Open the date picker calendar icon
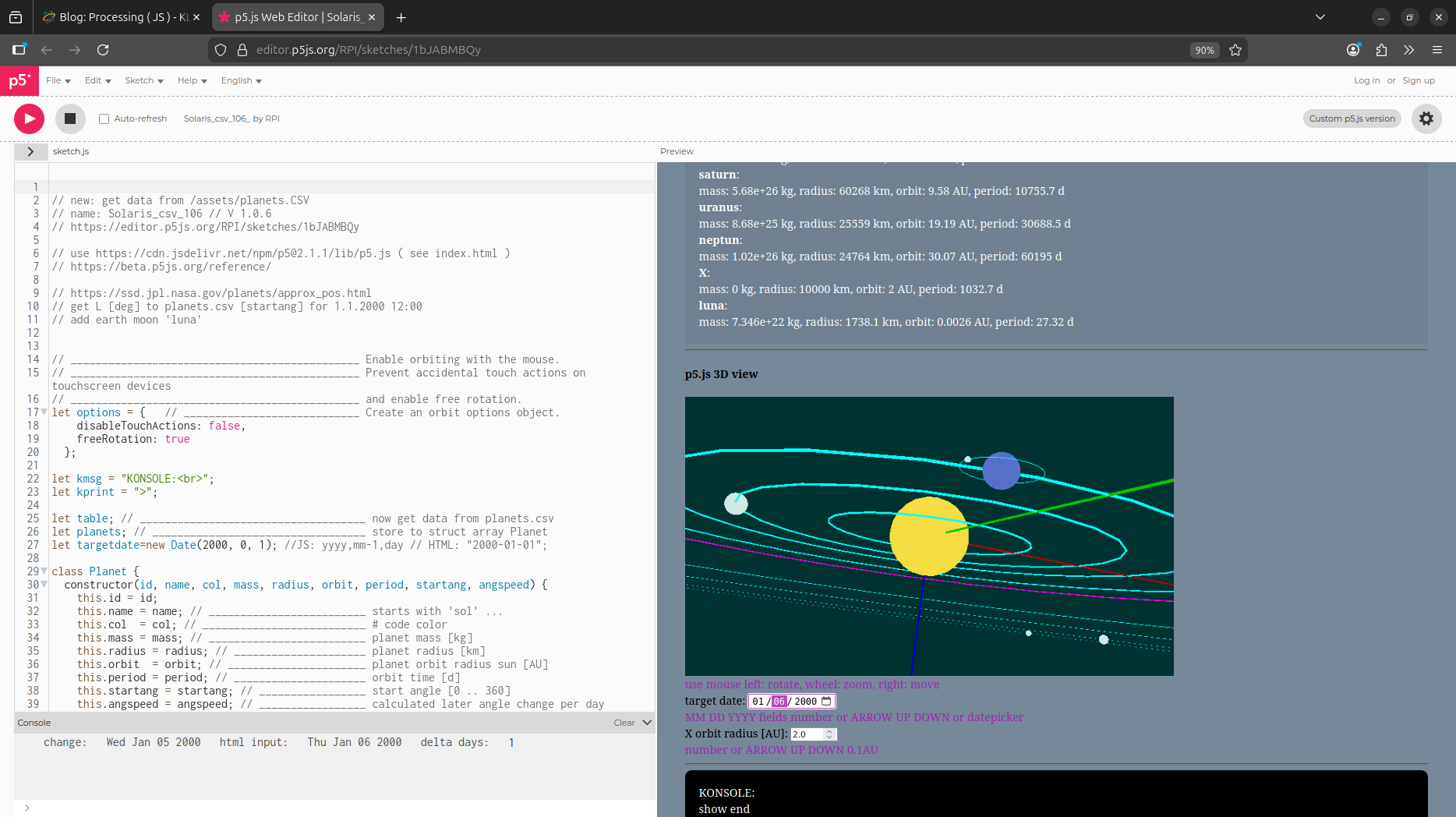Viewport: 1456px width, 817px height. pos(826,701)
